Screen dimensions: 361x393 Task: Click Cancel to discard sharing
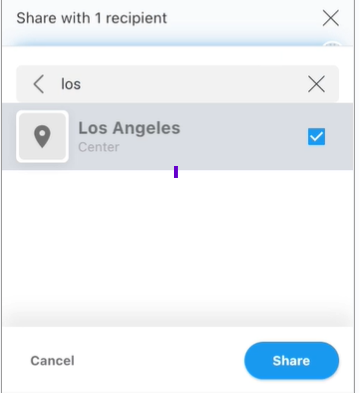point(52,361)
